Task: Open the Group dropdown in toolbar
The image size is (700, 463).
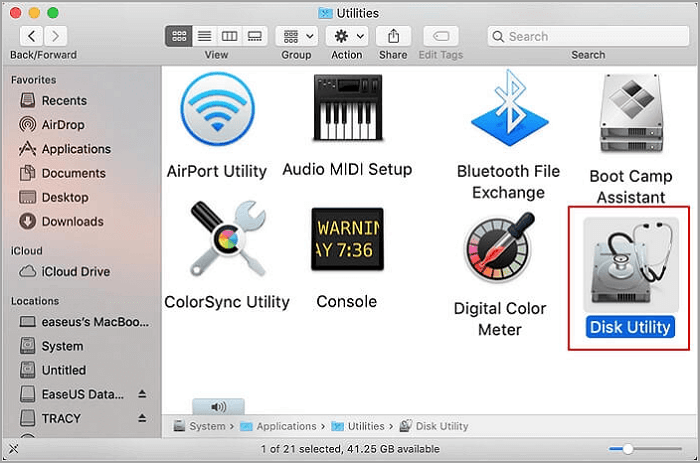Action: [x=296, y=36]
